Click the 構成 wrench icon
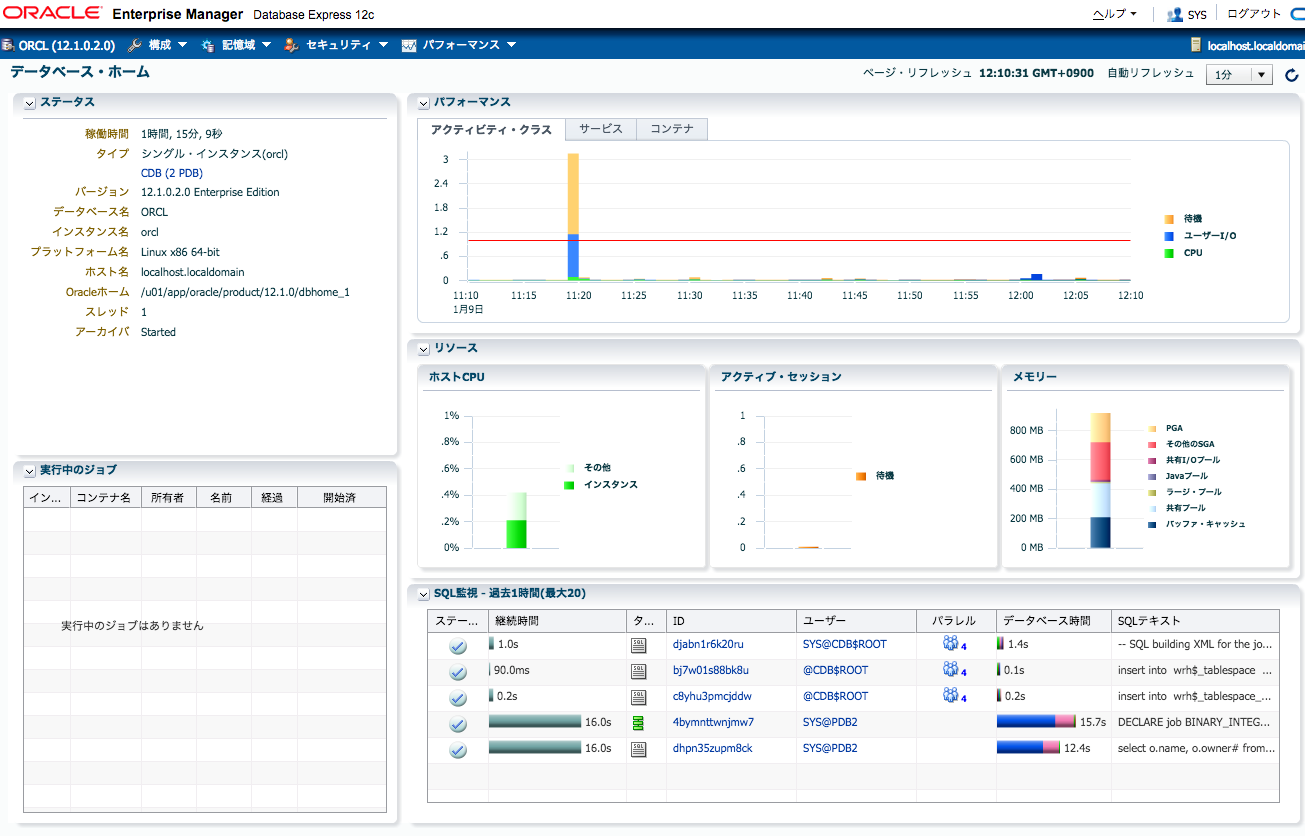1305x836 pixels. (134, 45)
